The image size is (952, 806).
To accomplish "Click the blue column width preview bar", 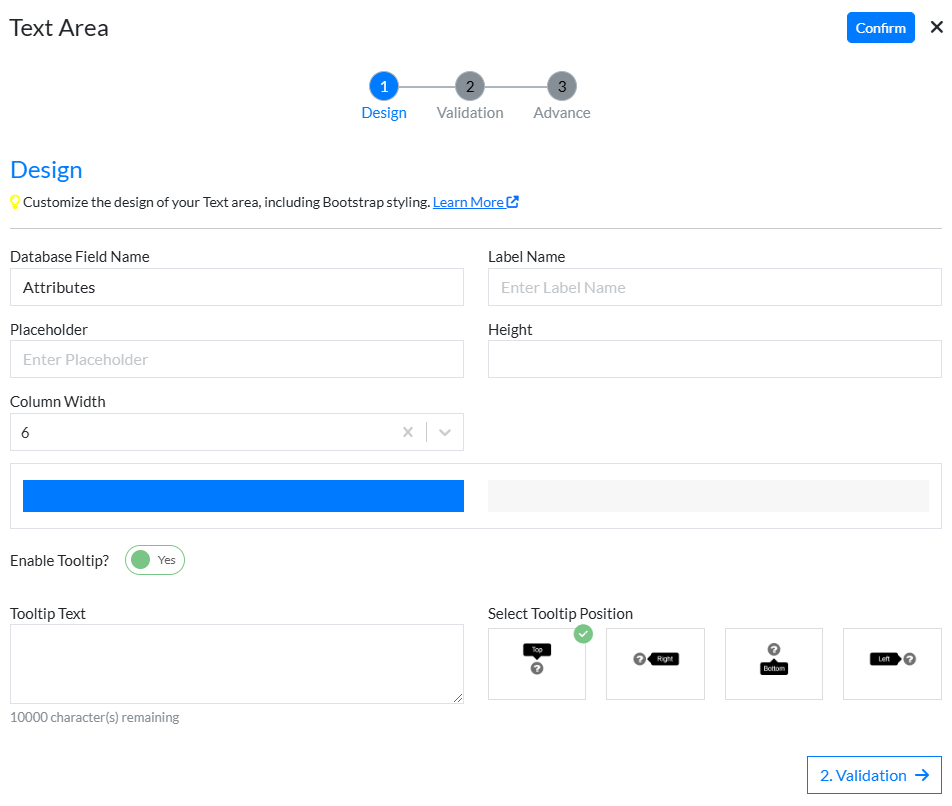I will click(243, 496).
